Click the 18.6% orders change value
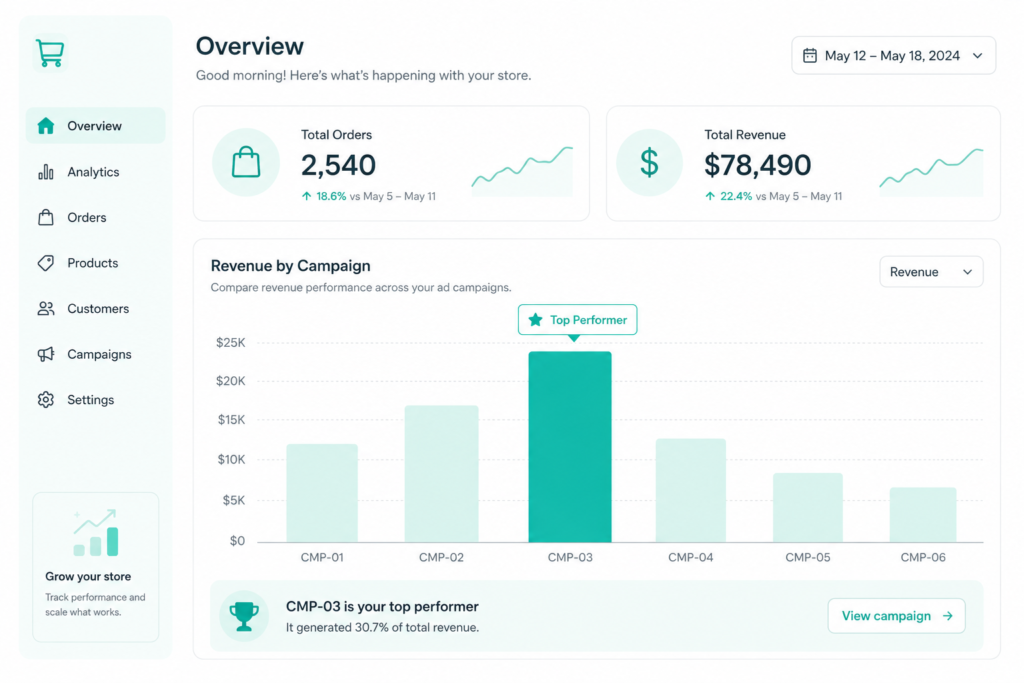Viewport: 1024px width, 683px height. 331,196
